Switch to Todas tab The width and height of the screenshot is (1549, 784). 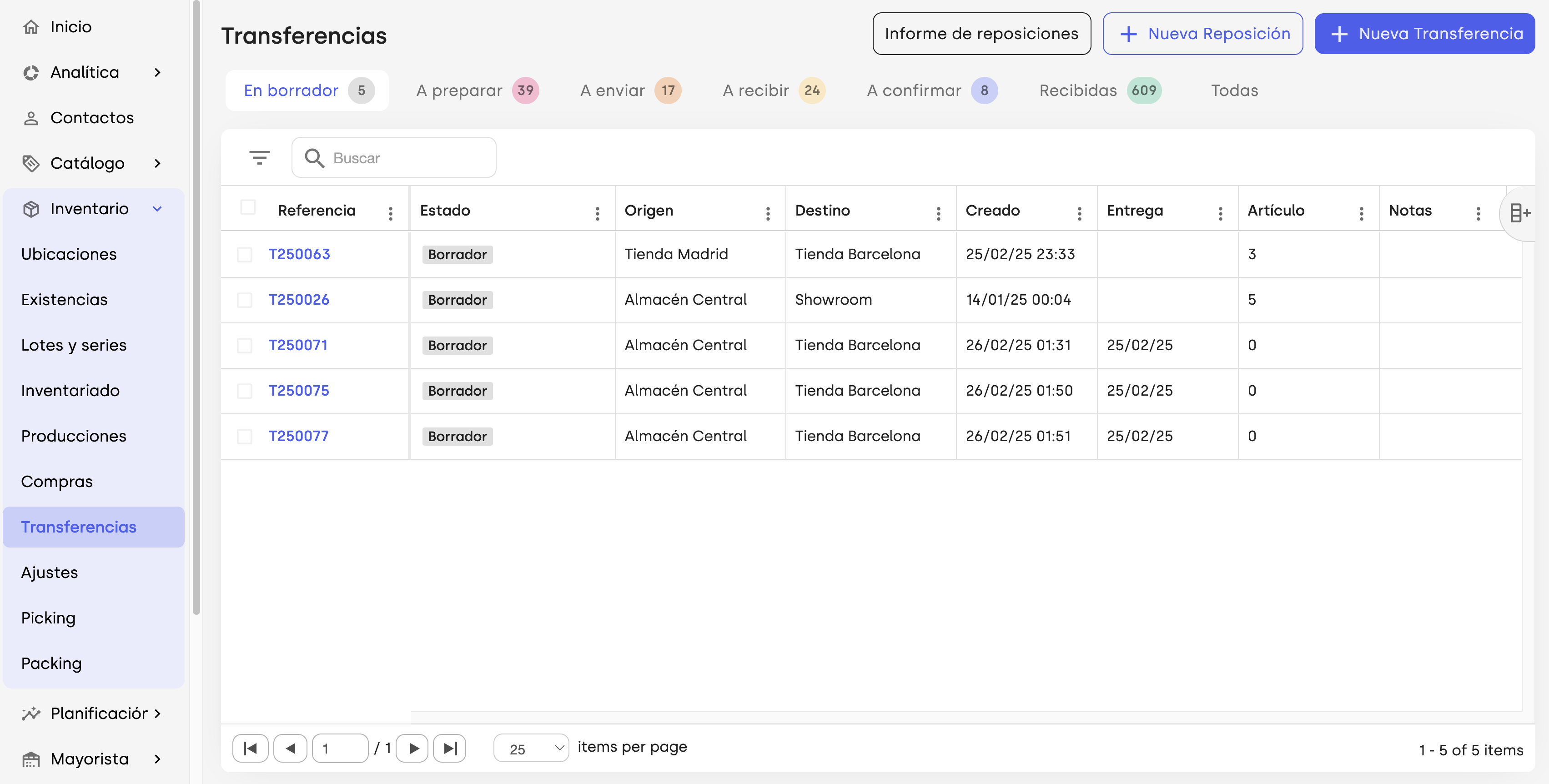point(1234,91)
